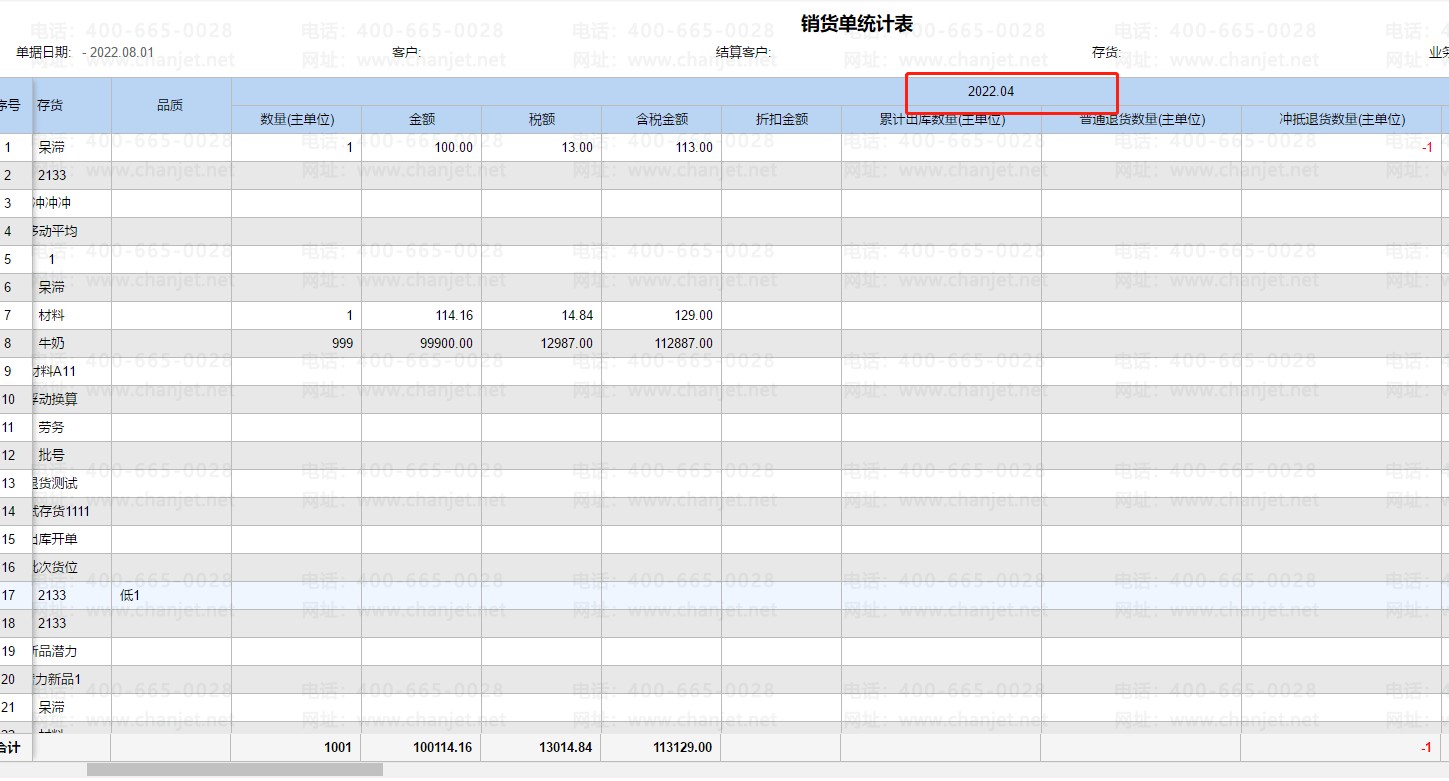Click the 99900.00 amount cell
This screenshot has width=1449, height=781.
[x=421, y=343]
